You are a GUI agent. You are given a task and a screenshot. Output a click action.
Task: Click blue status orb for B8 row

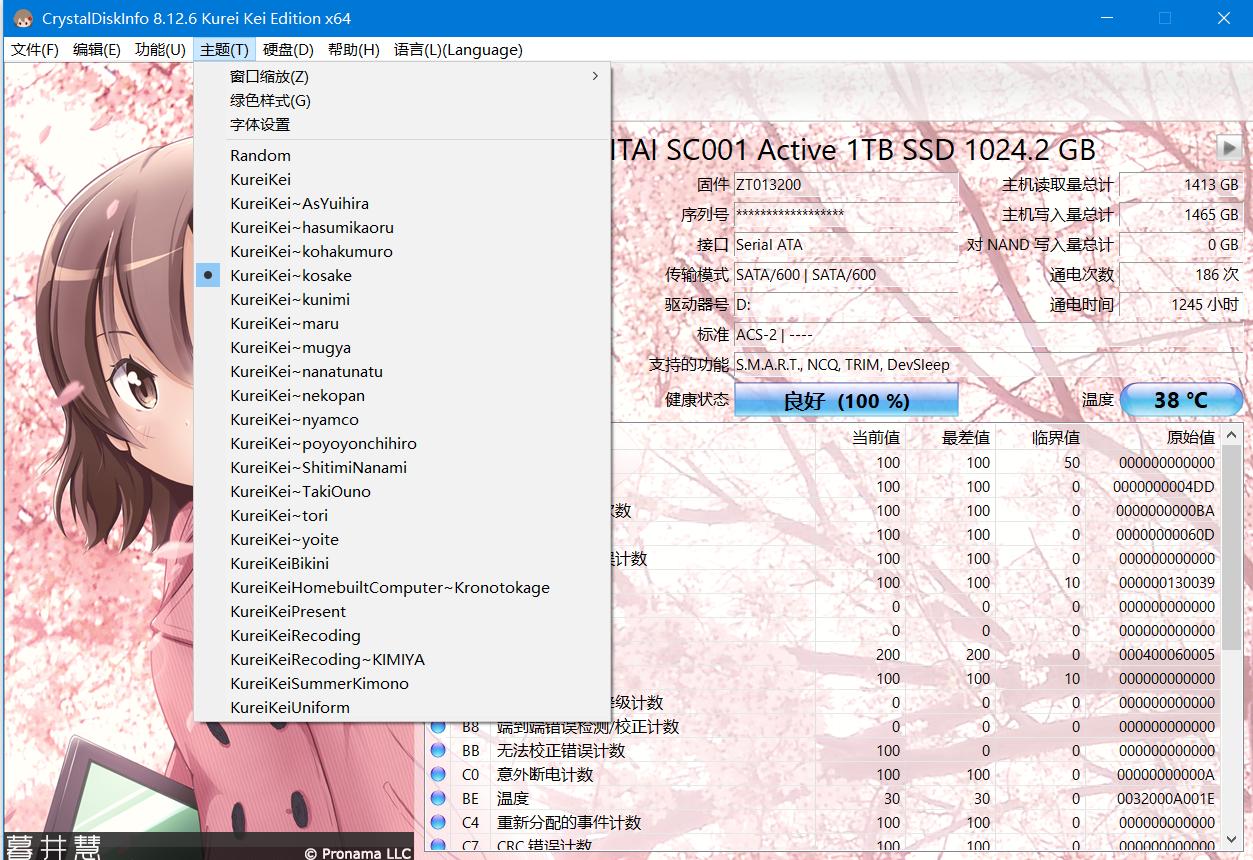pyautogui.click(x=438, y=726)
